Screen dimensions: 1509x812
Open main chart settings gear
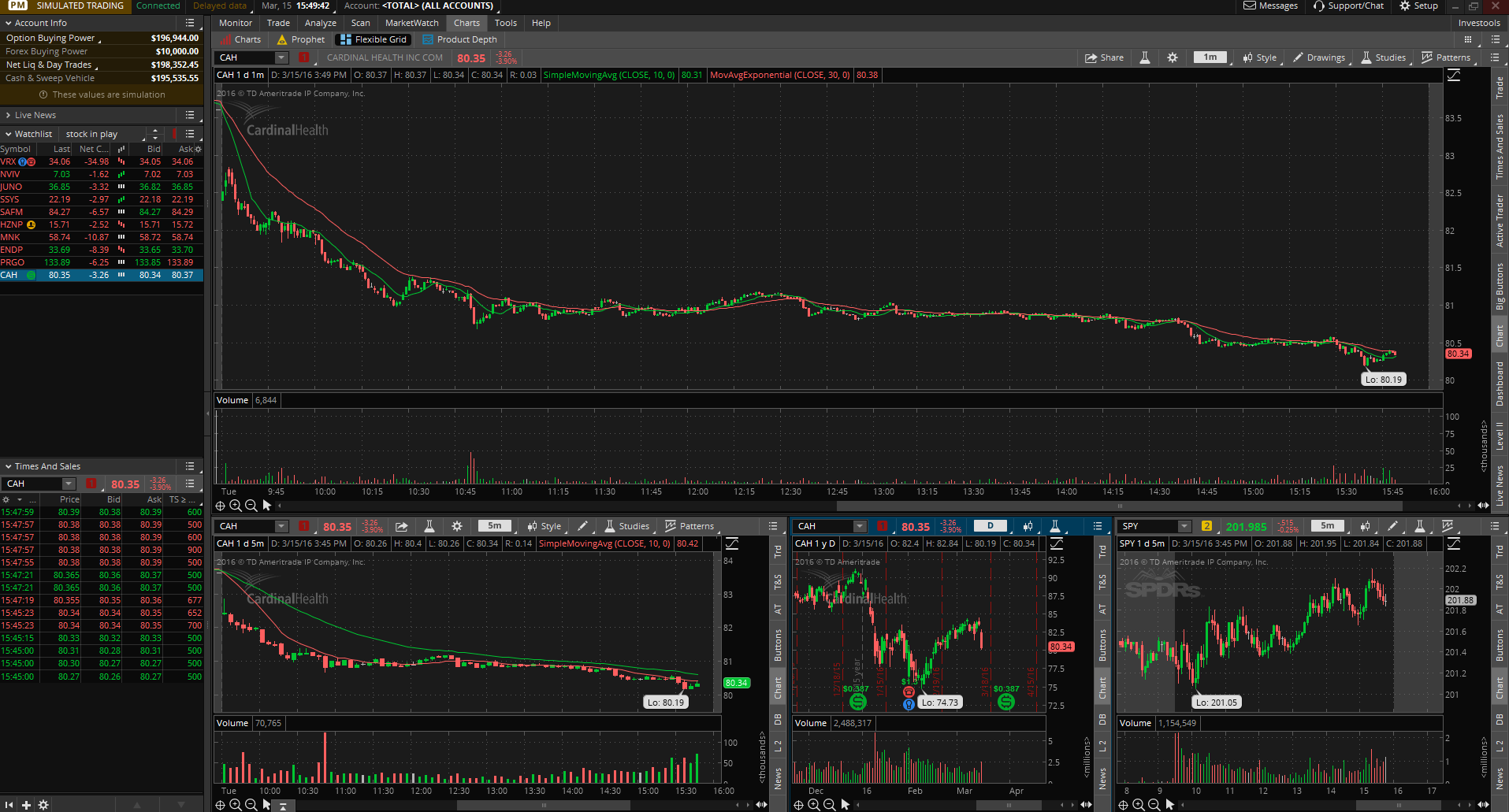point(1173,57)
